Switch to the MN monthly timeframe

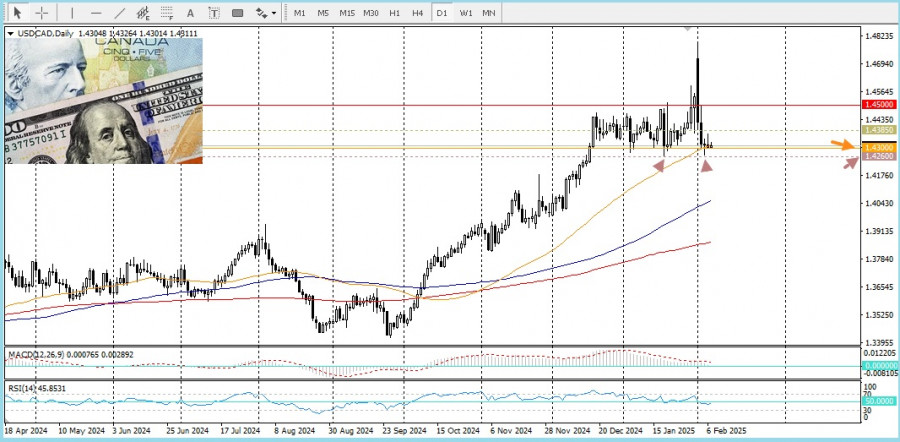(489, 13)
